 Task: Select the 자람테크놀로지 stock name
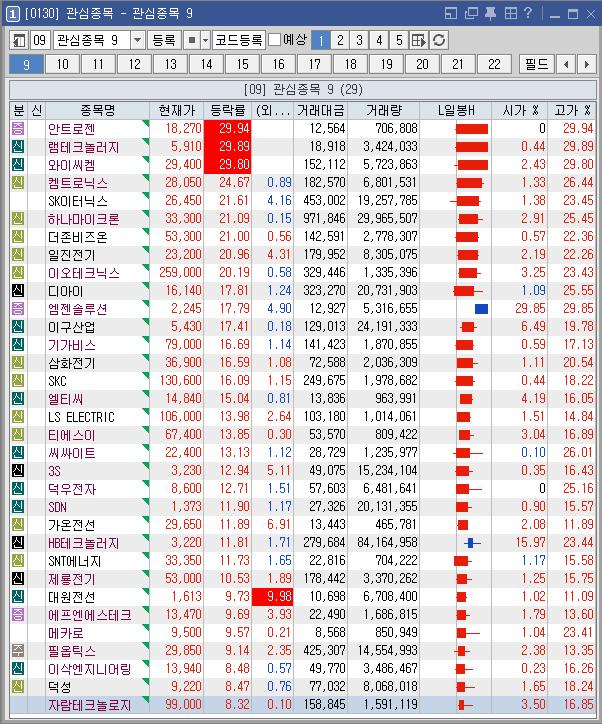click(90, 705)
